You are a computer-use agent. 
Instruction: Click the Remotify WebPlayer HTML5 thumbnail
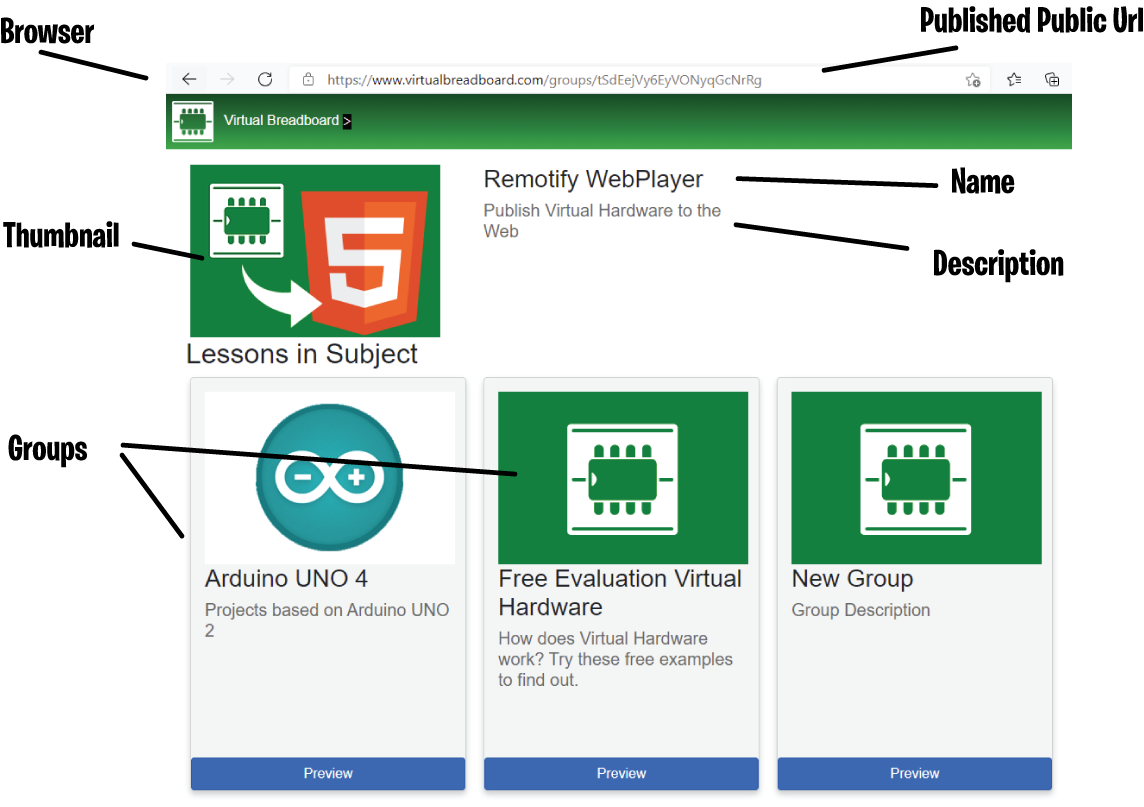[315, 251]
